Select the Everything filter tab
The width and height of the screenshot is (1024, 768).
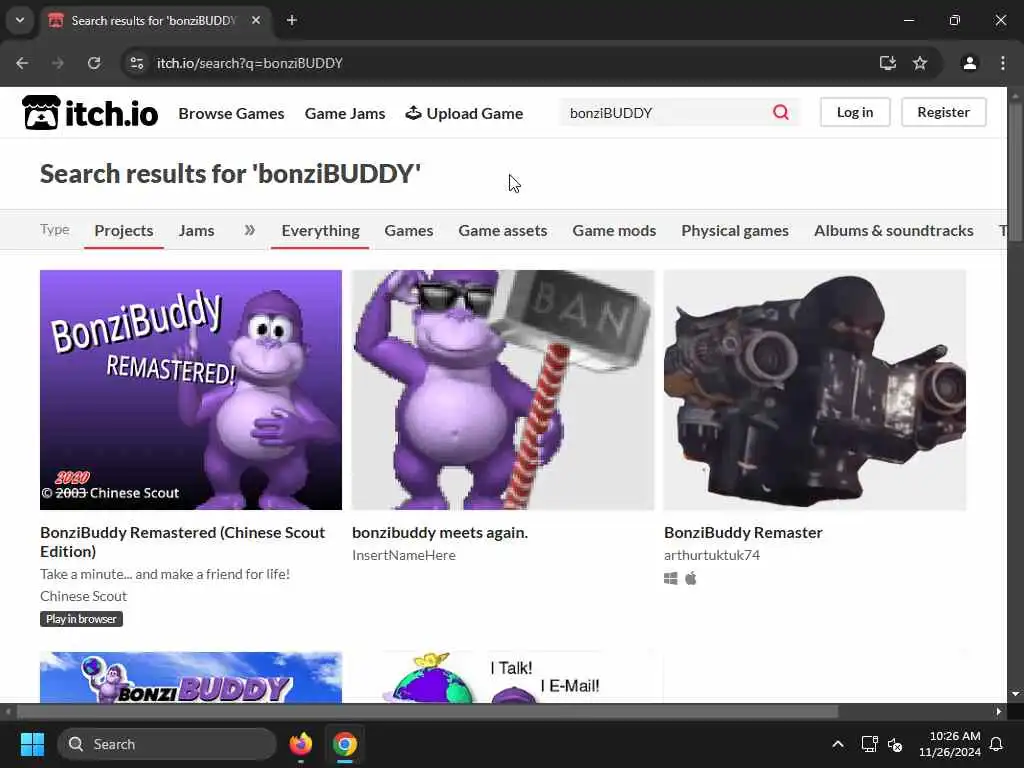tap(320, 231)
